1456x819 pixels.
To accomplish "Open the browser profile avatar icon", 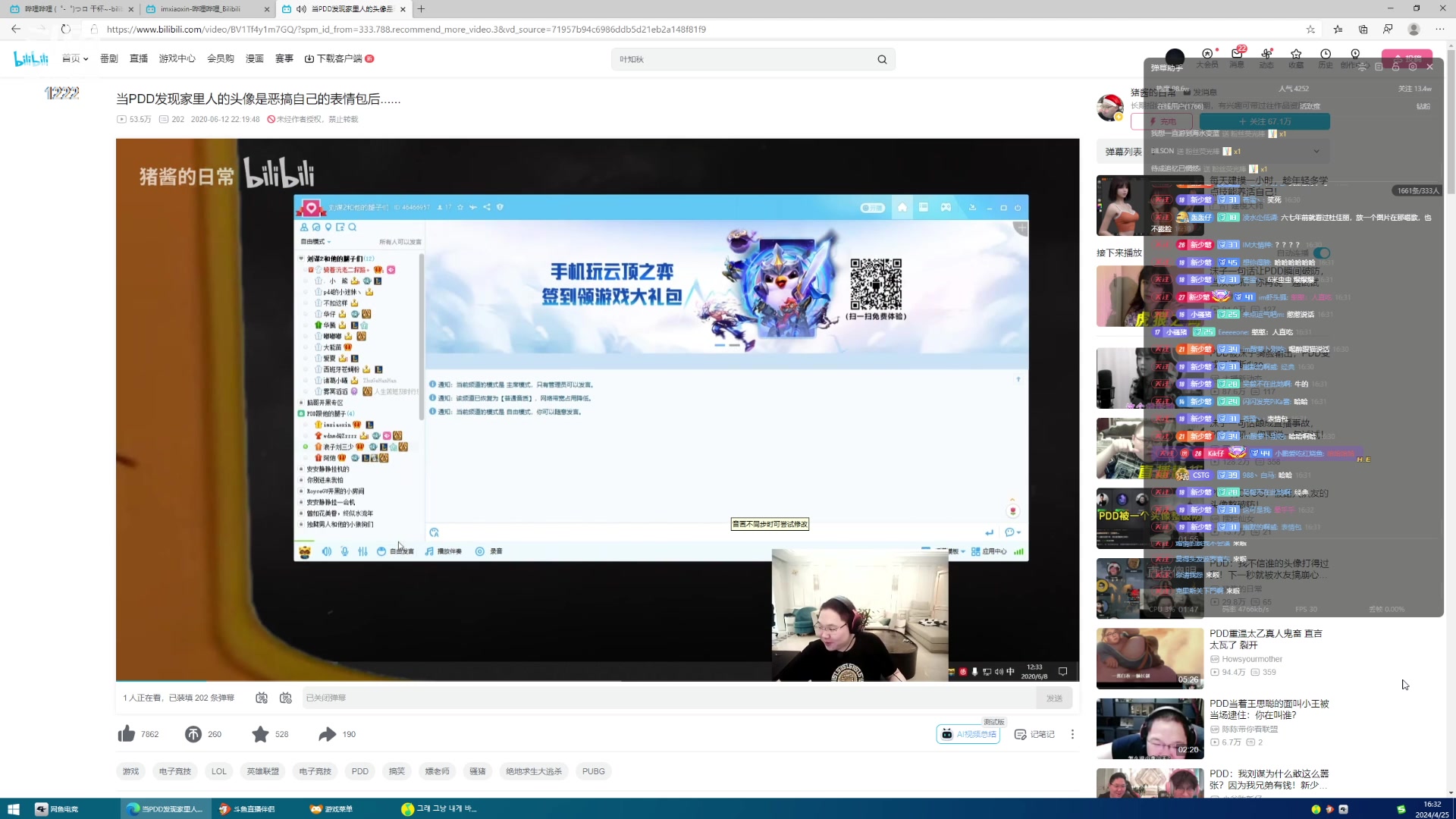I will 1414,29.
